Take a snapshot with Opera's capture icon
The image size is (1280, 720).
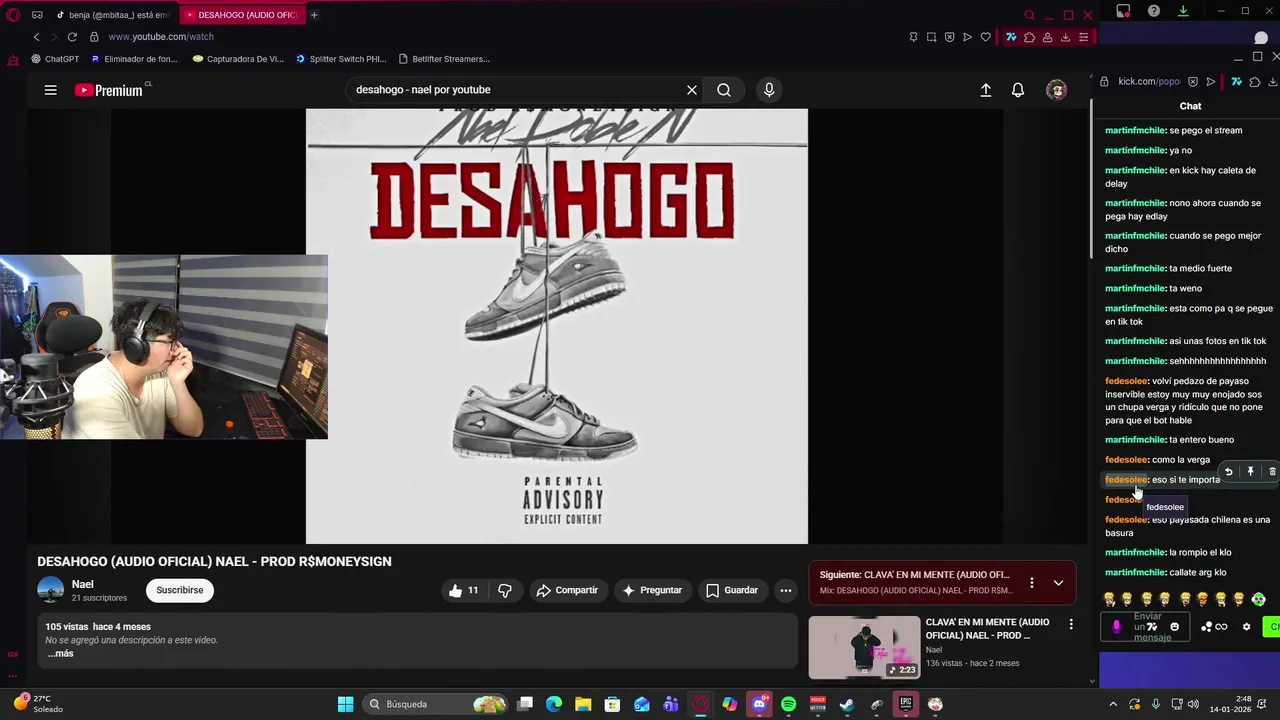click(931, 37)
